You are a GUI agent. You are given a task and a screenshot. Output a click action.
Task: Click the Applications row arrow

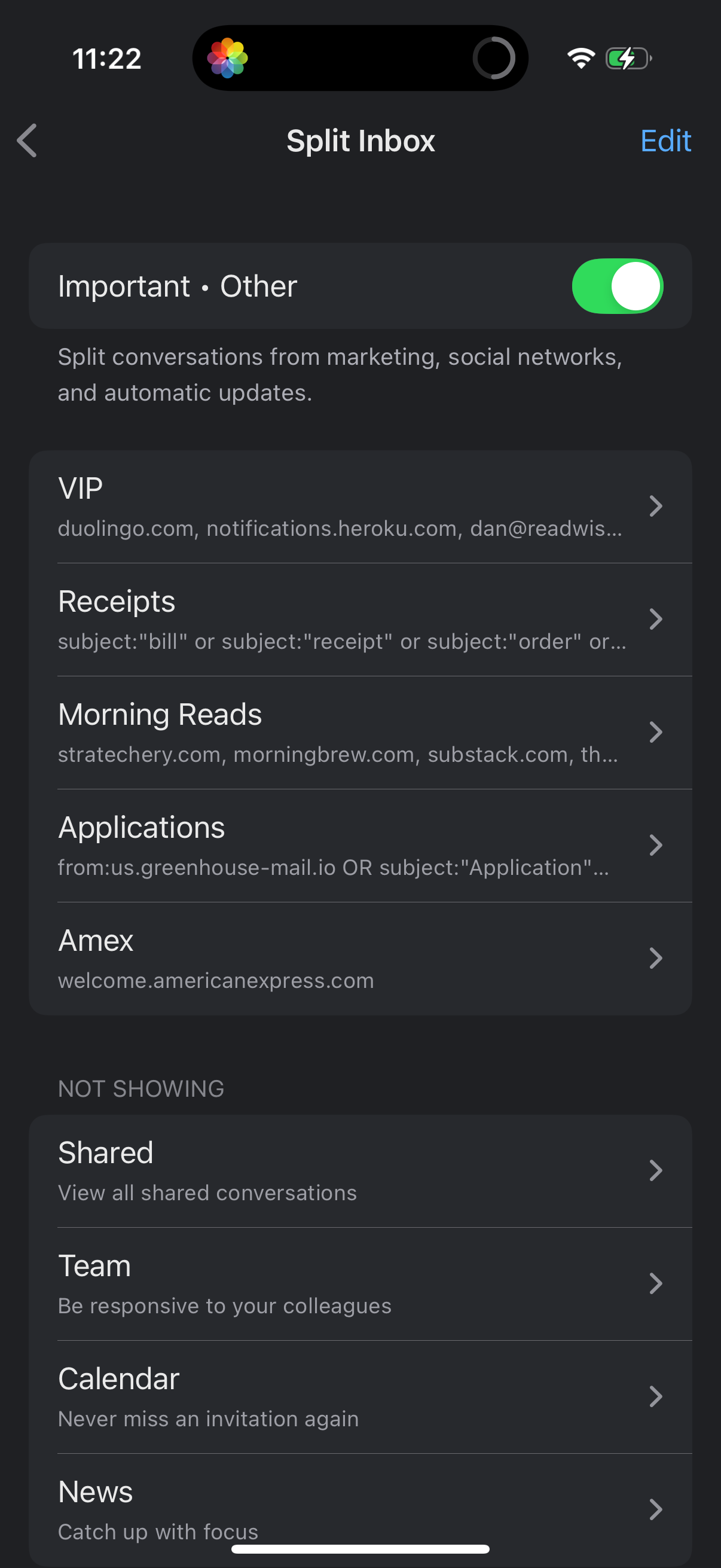pos(655,845)
